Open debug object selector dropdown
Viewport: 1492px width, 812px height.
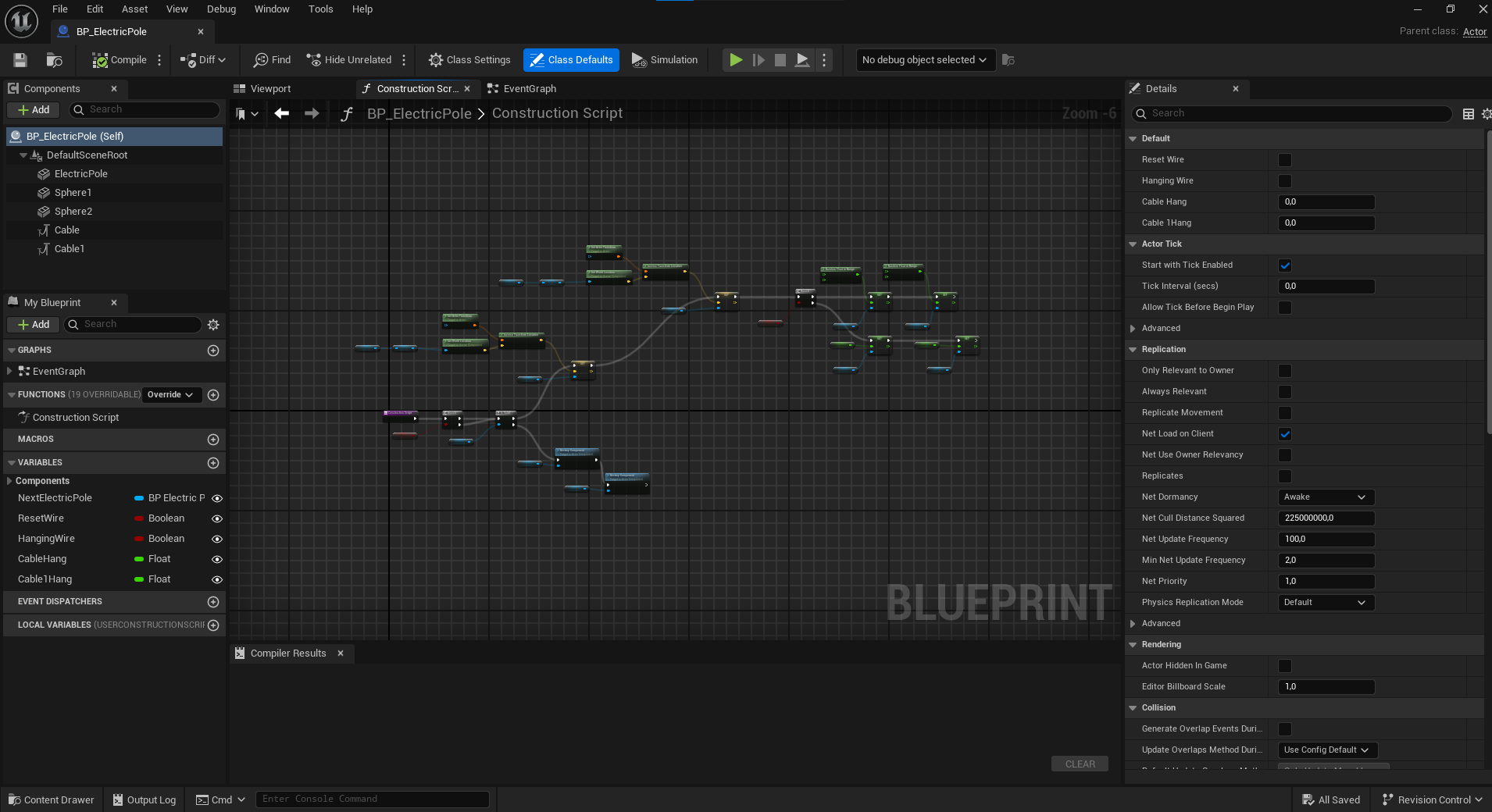[x=925, y=60]
